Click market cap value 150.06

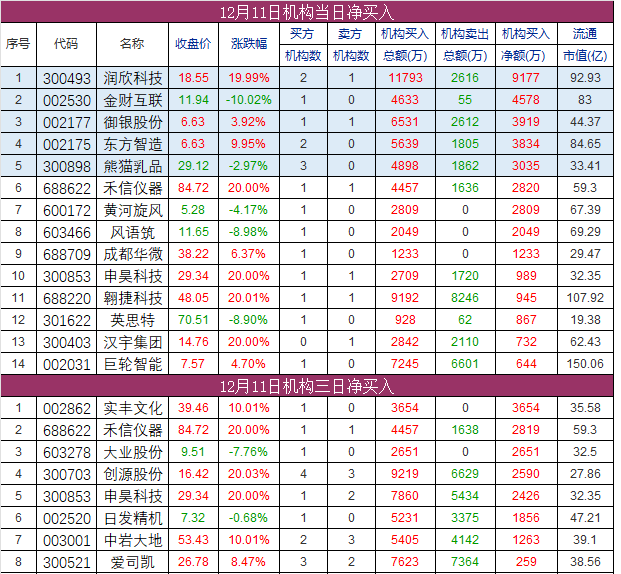[x=585, y=364]
